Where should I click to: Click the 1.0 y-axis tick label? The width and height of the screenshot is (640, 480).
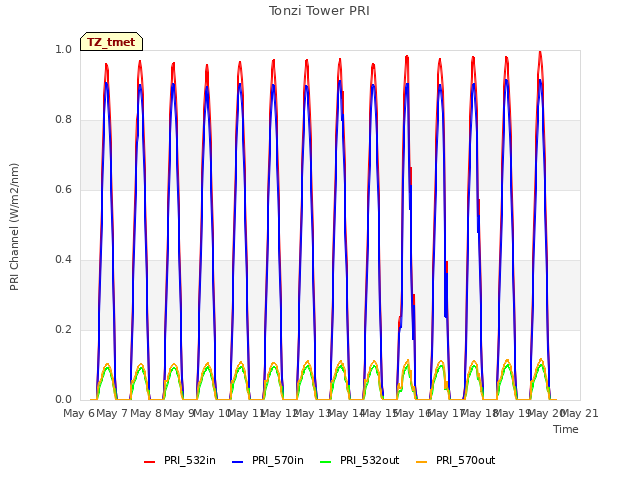[63, 49]
